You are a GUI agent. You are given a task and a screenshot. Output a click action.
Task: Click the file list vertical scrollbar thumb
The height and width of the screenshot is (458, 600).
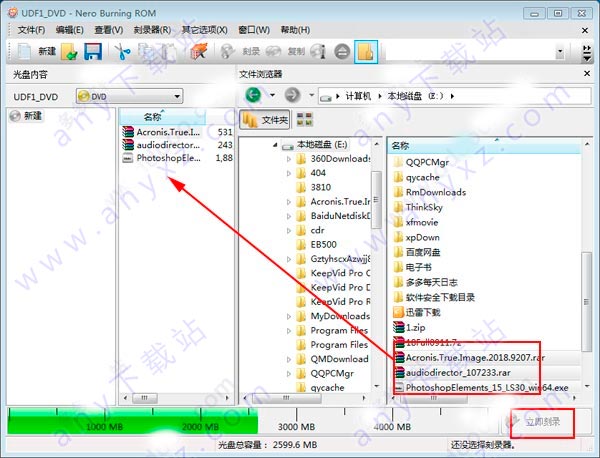pos(586,302)
